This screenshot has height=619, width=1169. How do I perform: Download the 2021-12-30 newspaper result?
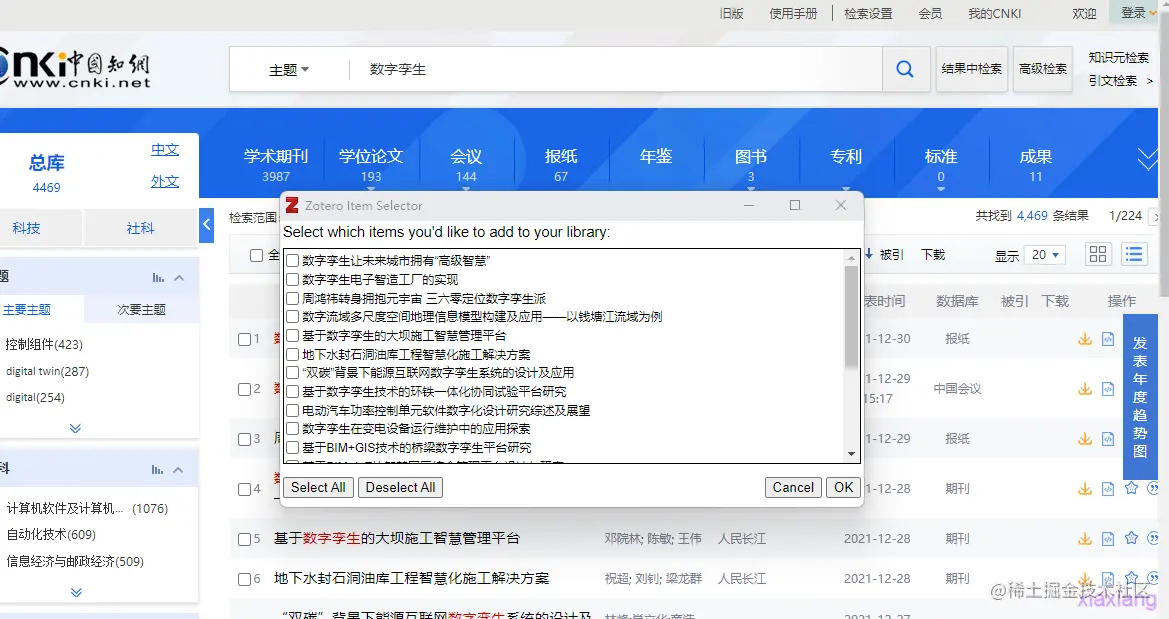pos(1085,339)
